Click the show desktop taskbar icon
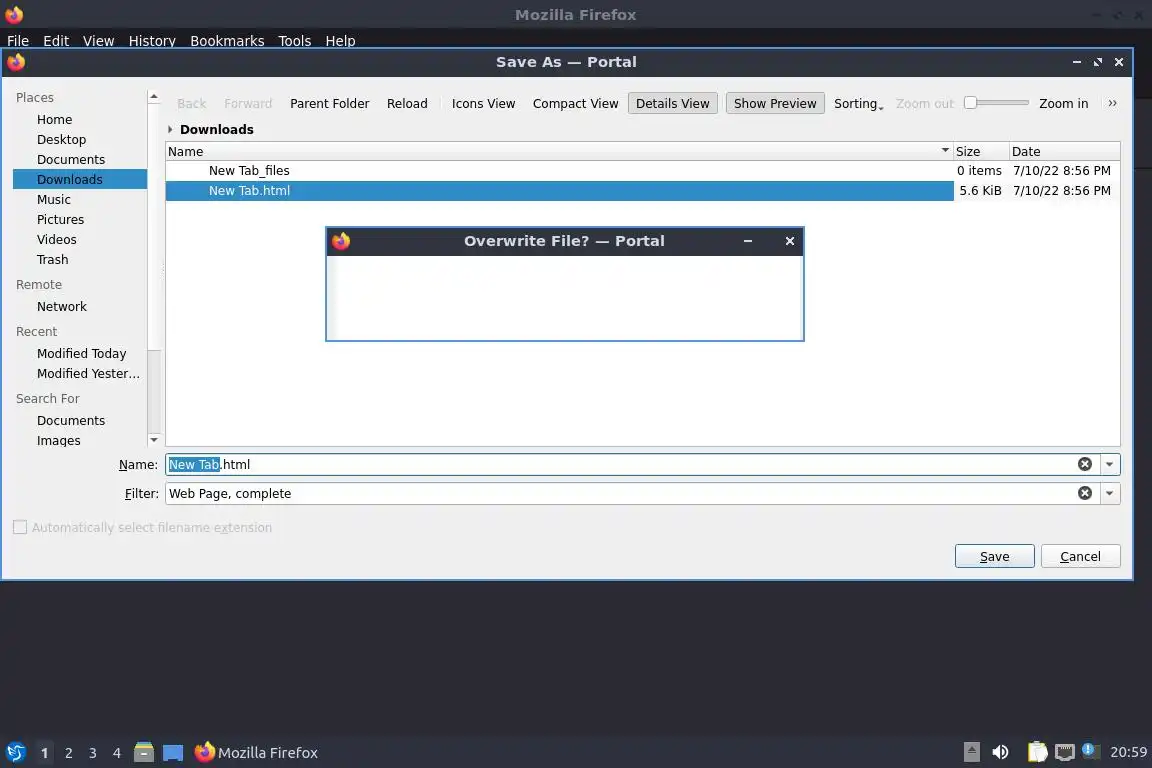 tap(173, 753)
